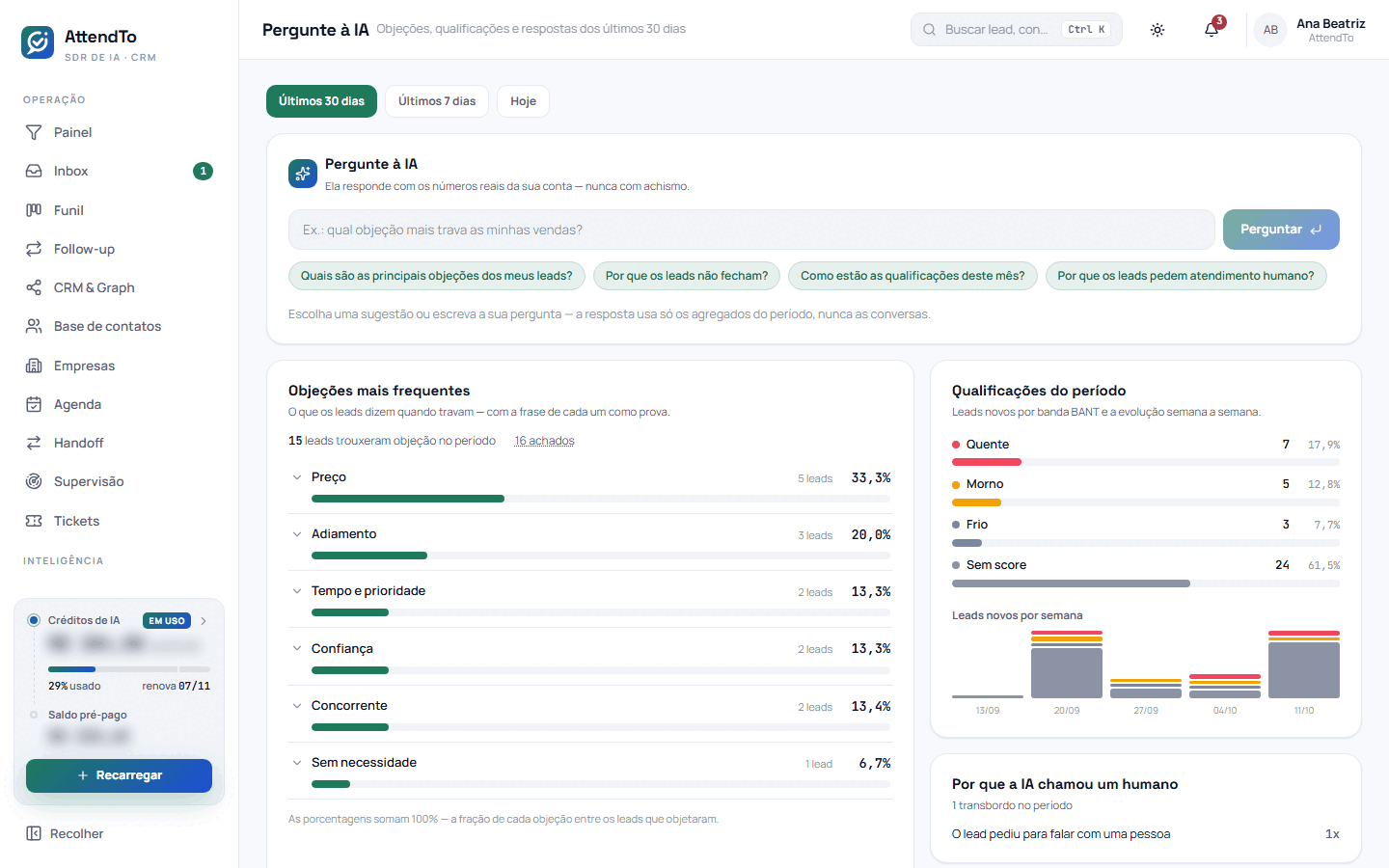The height and width of the screenshot is (868, 1389).
Task: Open the Créditos de IA chevron arrow
Action: point(204,621)
